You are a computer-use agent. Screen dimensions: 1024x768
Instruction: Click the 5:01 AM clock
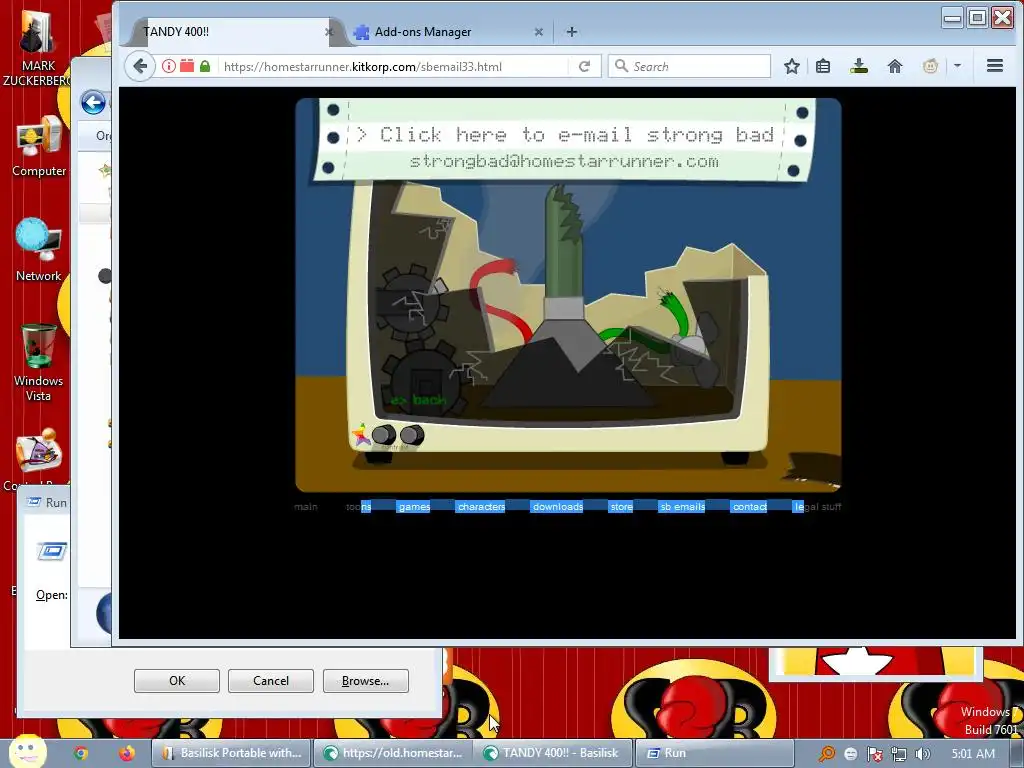(x=973, y=754)
